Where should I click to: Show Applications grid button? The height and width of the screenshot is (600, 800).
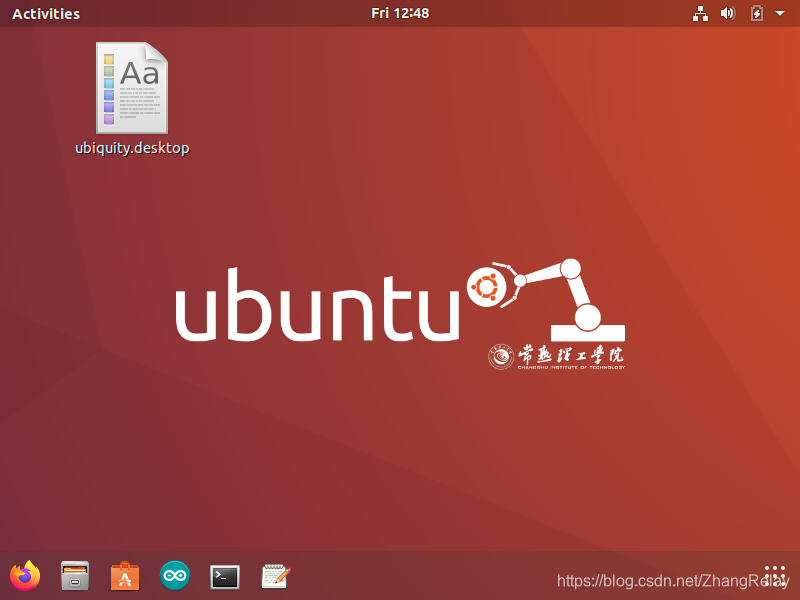click(775, 576)
